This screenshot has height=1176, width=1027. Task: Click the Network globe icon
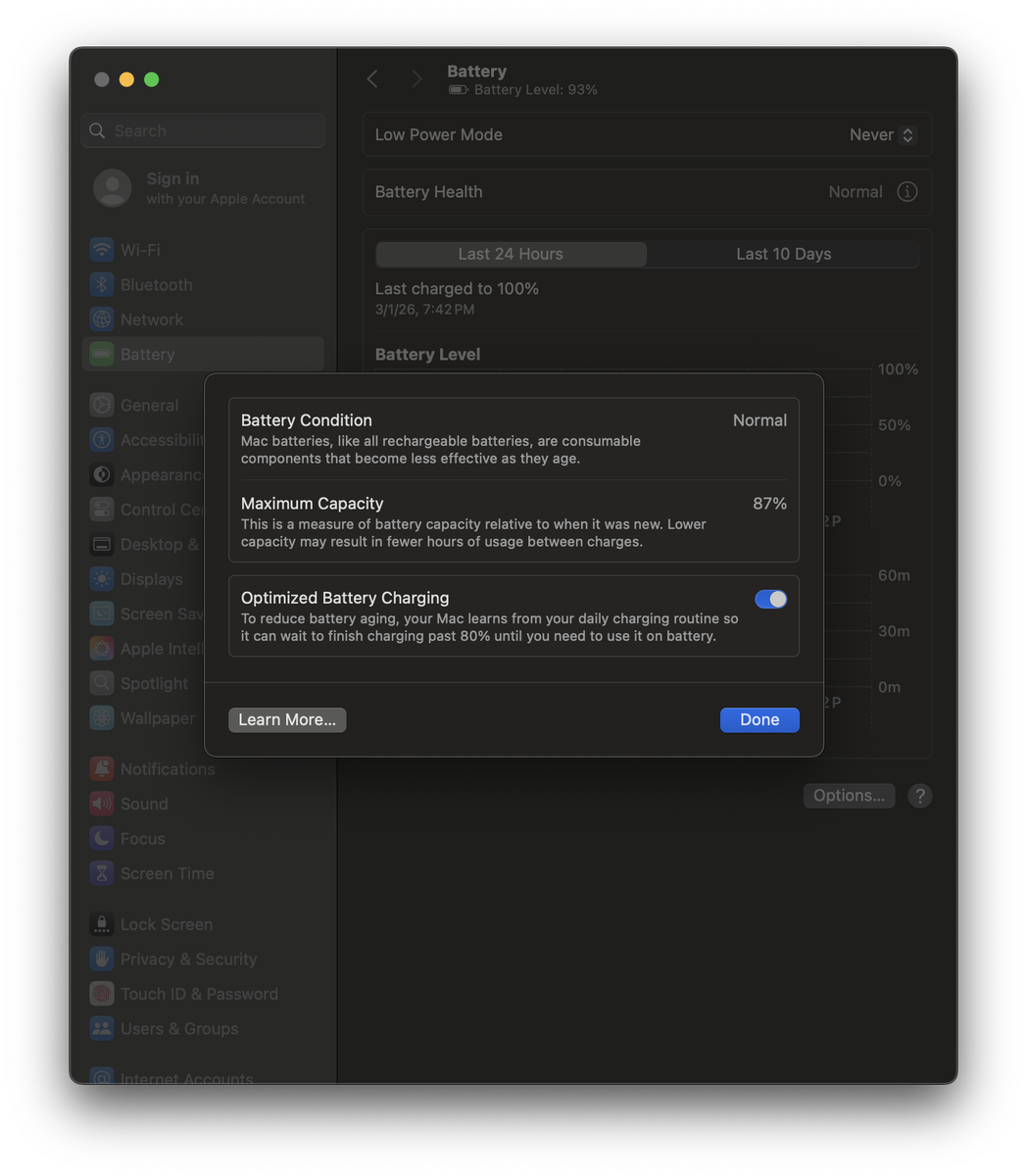point(102,319)
